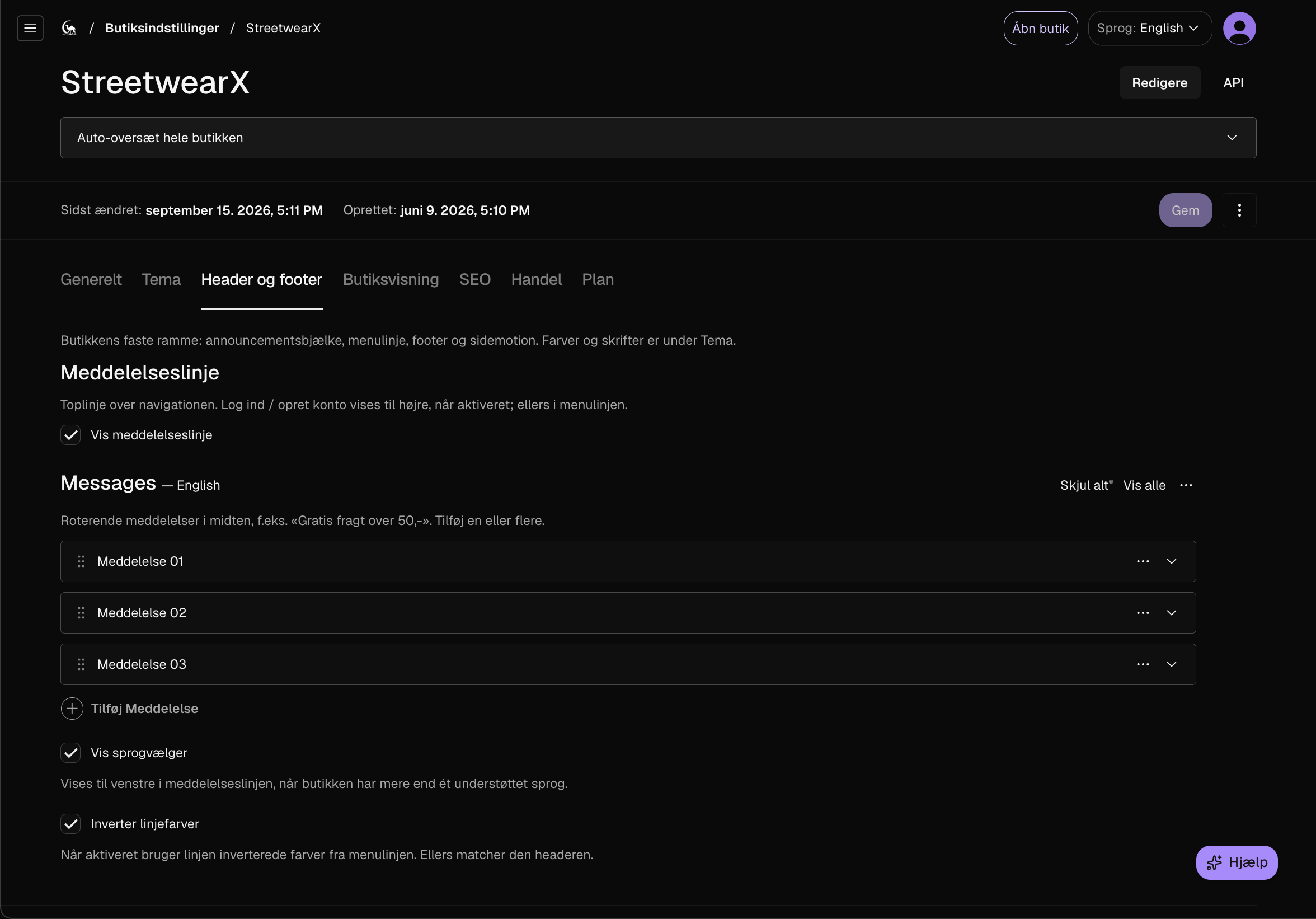The width and height of the screenshot is (1316, 919).
Task: Switch to the Plan tab
Action: pyautogui.click(x=598, y=279)
